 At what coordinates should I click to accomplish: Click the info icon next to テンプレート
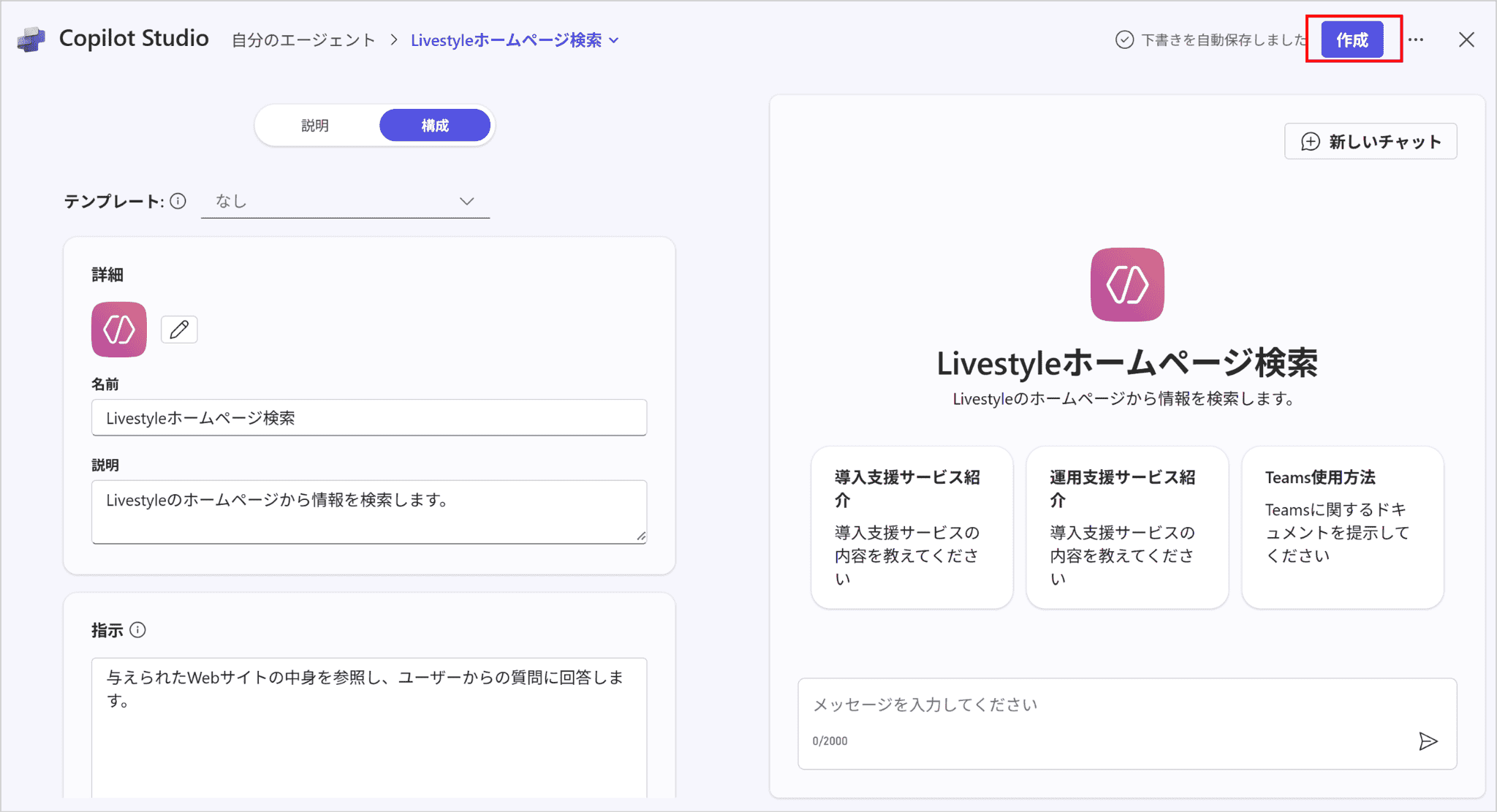[178, 201]
